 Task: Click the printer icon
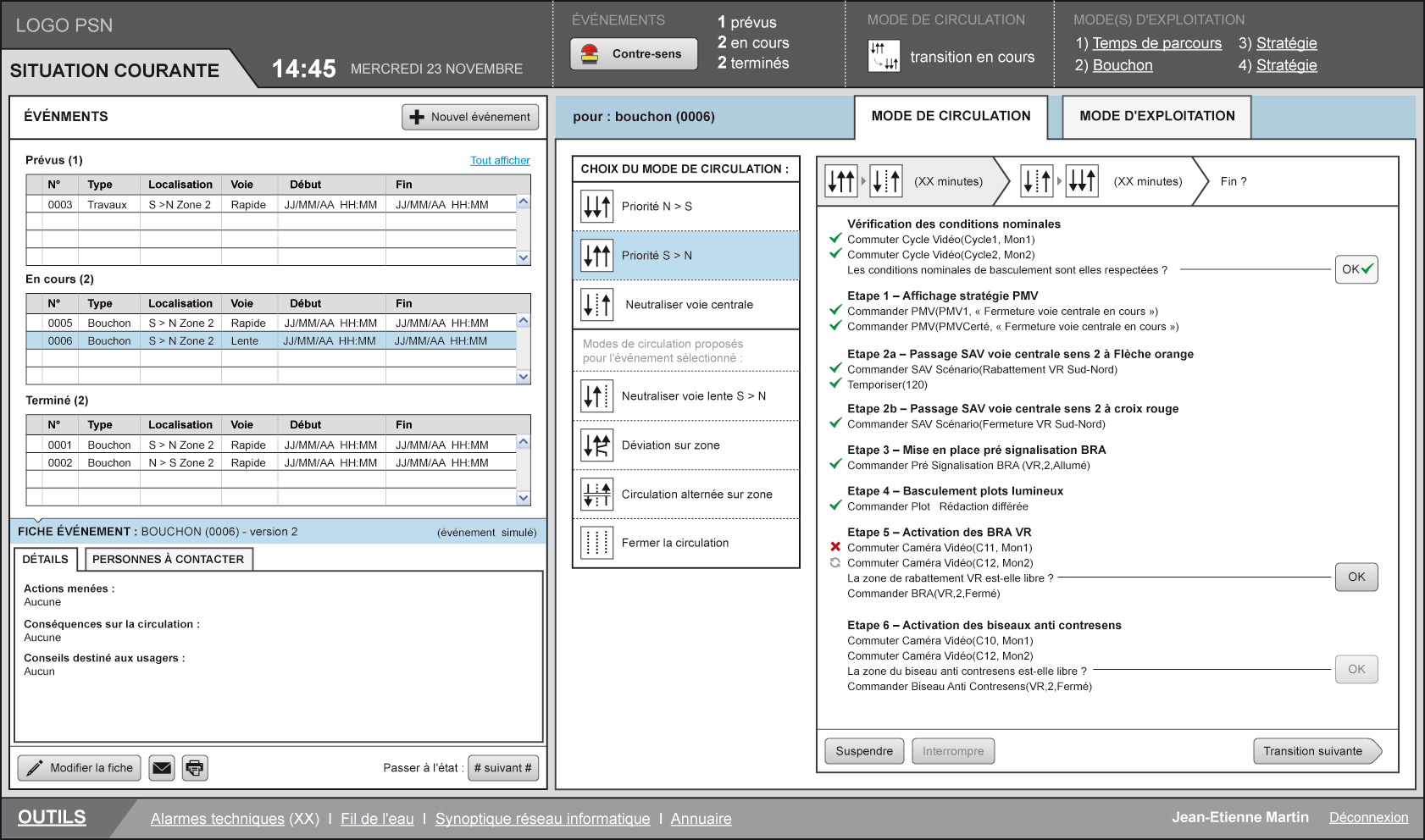pos(195,768)
